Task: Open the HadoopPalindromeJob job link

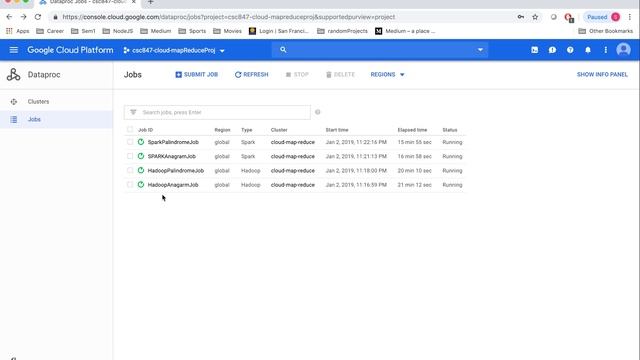Action: tap(176, 171)
